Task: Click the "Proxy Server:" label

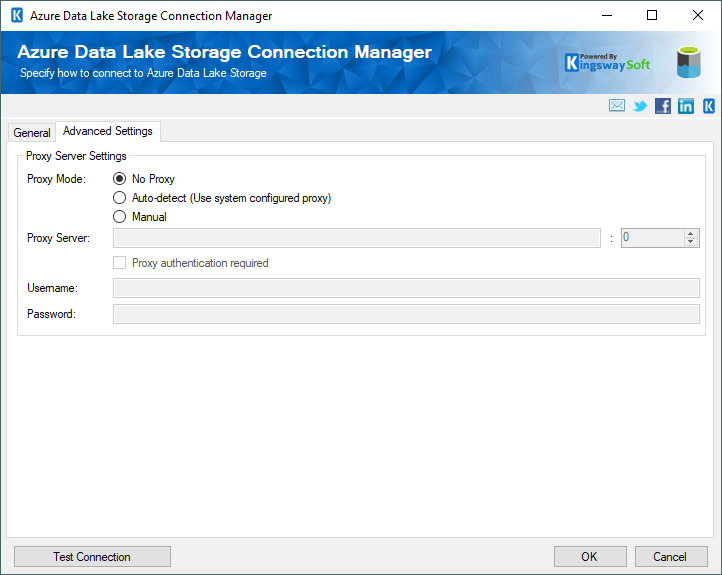Action: [58, 238]
